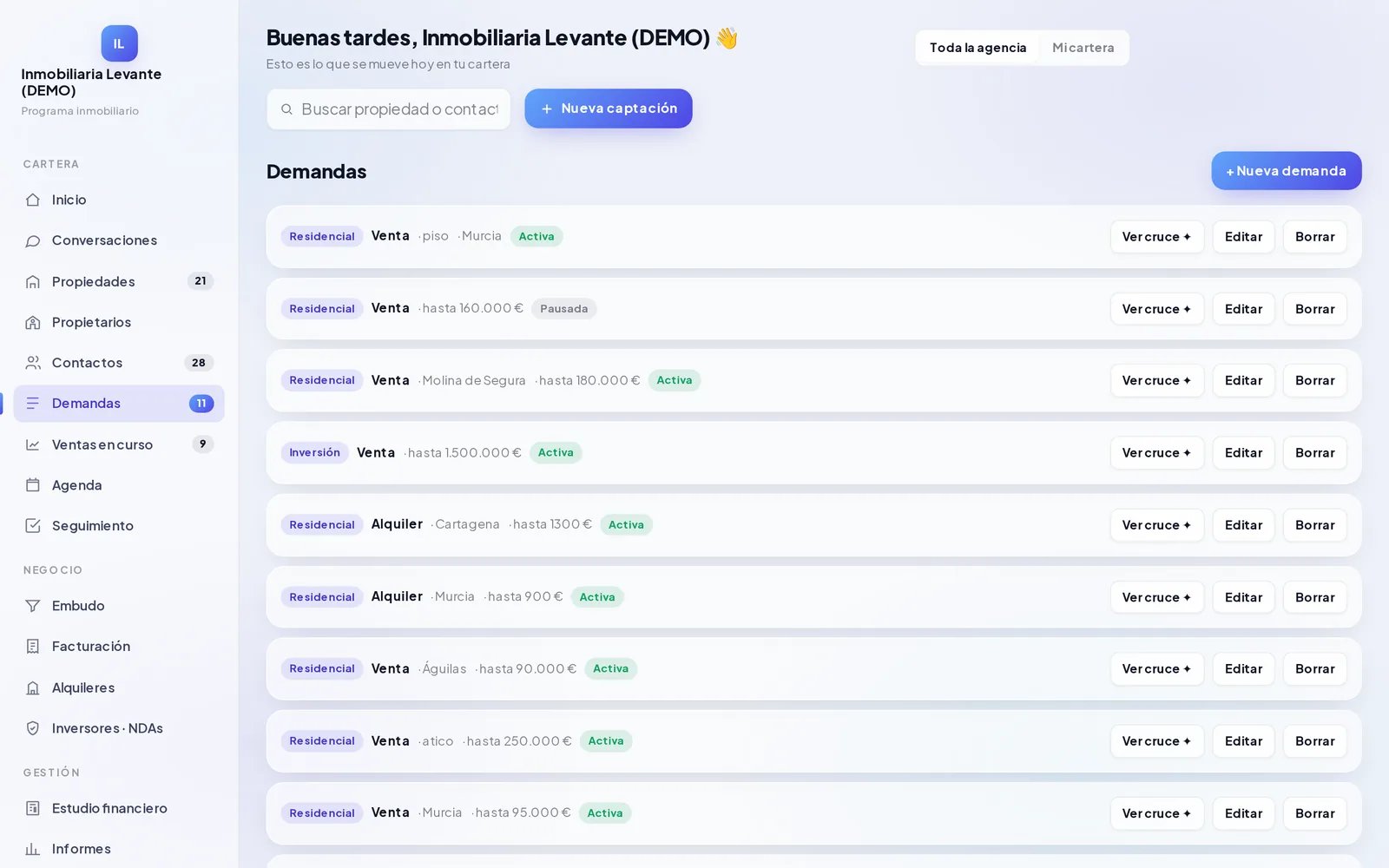Click the Seguimiento checkbox icon
Screen dimensions: 1389x868
tap(33, 526)
